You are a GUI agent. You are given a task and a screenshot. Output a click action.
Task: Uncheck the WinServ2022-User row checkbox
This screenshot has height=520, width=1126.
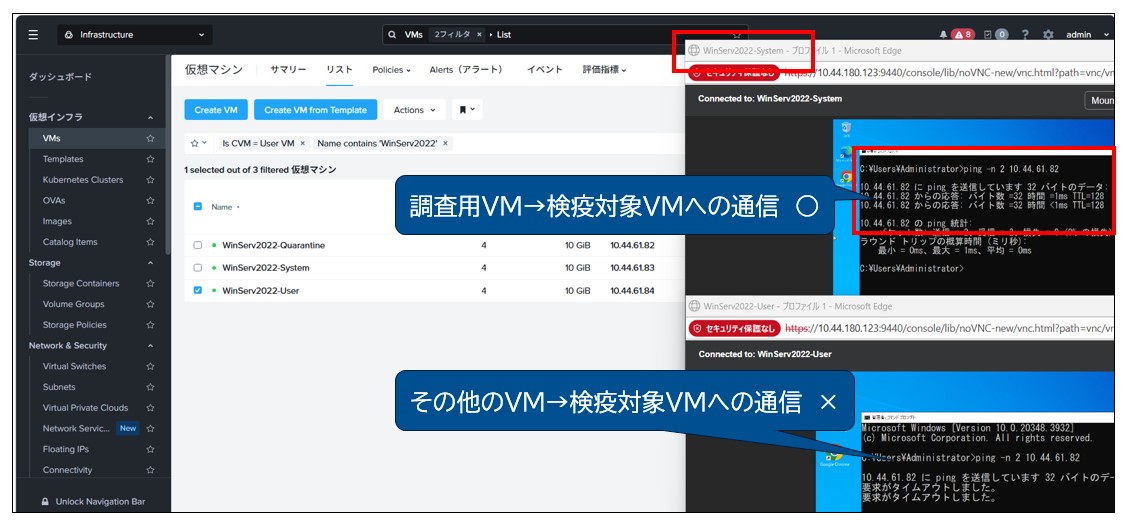pos(198,291)
